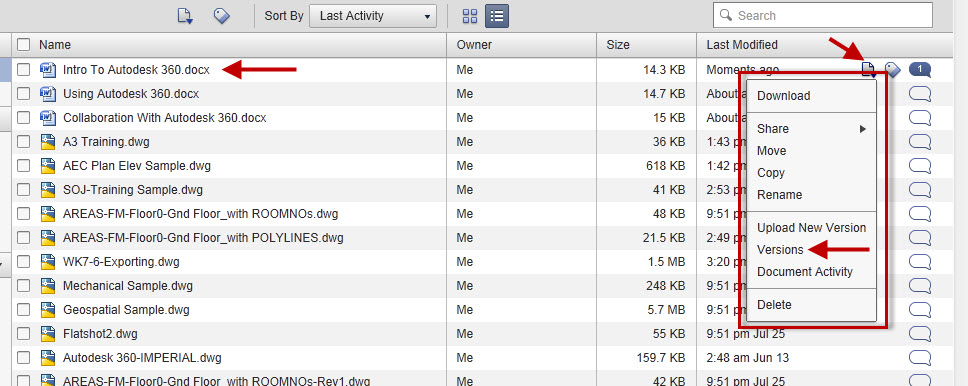Toggle the select-all checkbox in Name header
This screenshot has height=386, width=968.
point(23,44)
